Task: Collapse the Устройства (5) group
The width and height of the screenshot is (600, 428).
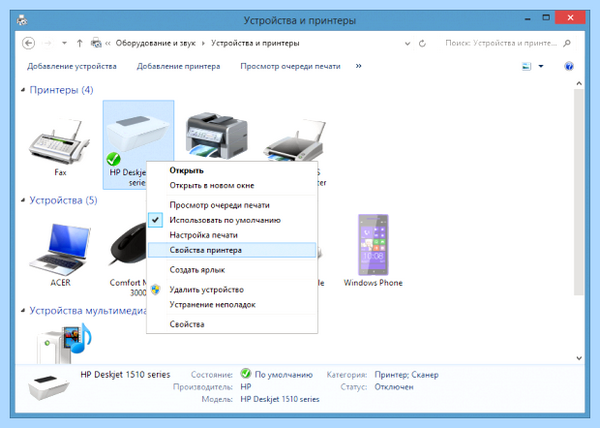Action: [23, 200]
